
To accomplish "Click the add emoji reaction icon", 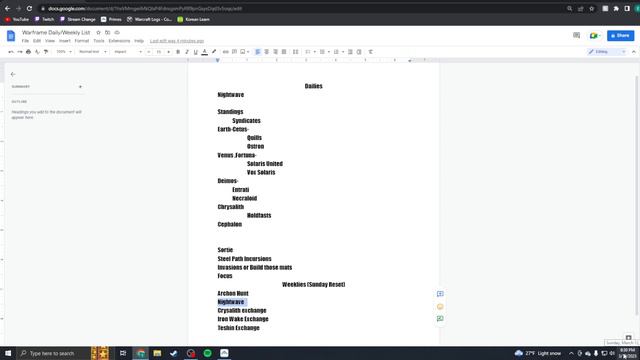I will [440, 307].
